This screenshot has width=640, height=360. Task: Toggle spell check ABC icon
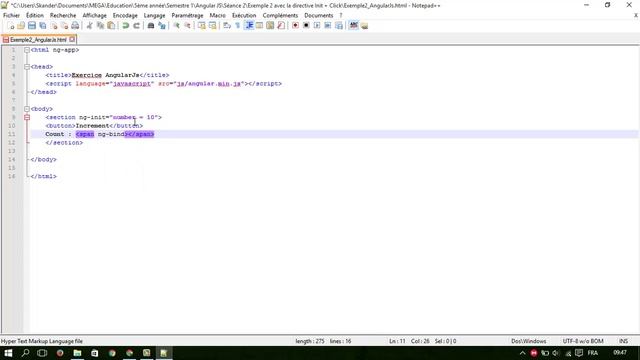click(x=353, y=26)
